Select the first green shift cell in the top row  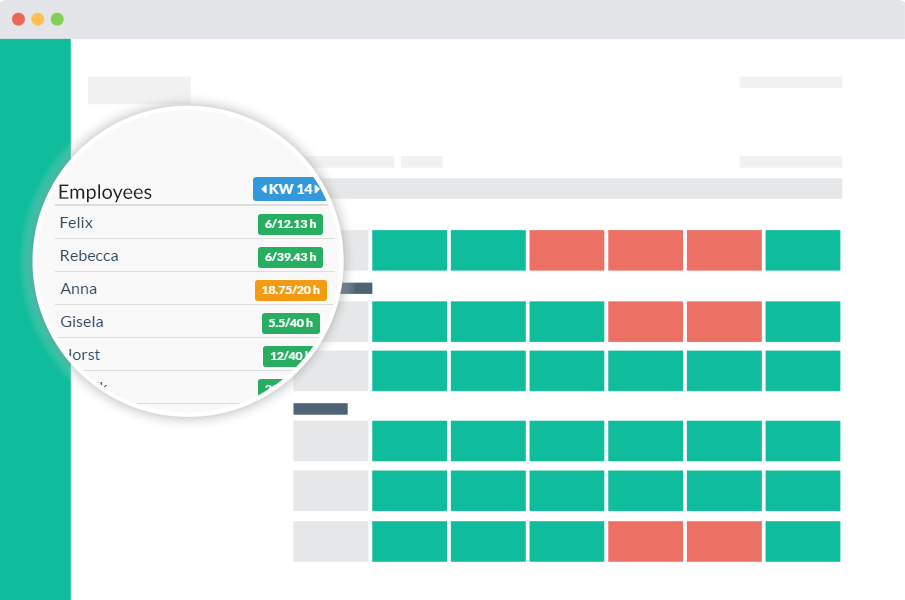[x=409, y=250]
